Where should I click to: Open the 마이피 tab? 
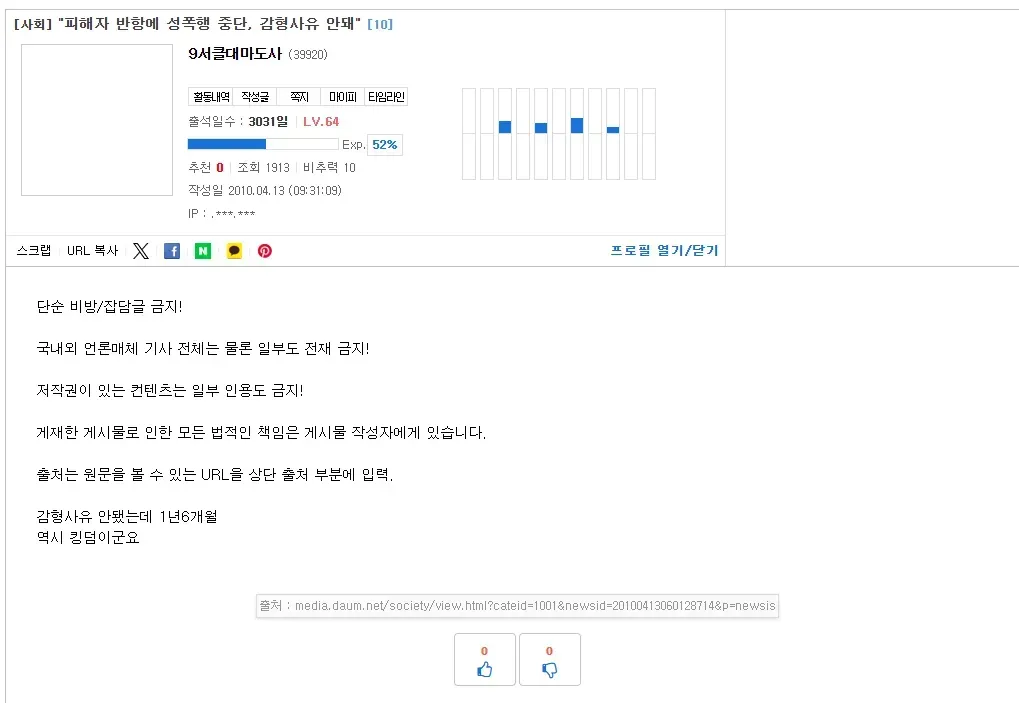click(x=342, y=97)
